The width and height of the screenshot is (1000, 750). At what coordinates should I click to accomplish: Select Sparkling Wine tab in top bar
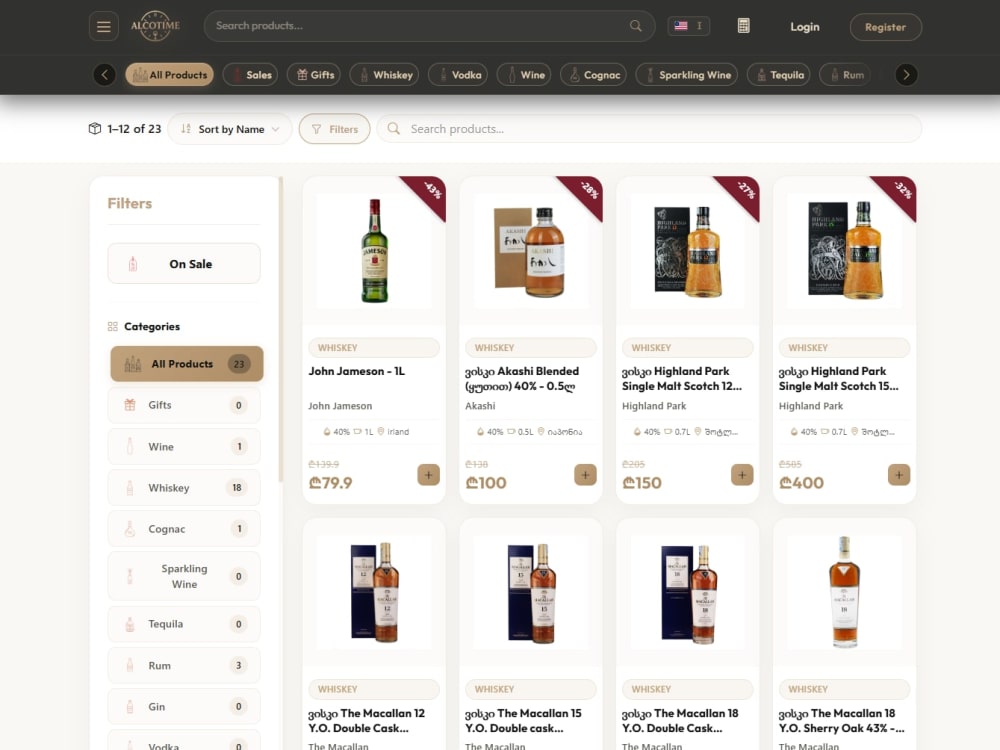click(x=687, y=75)
